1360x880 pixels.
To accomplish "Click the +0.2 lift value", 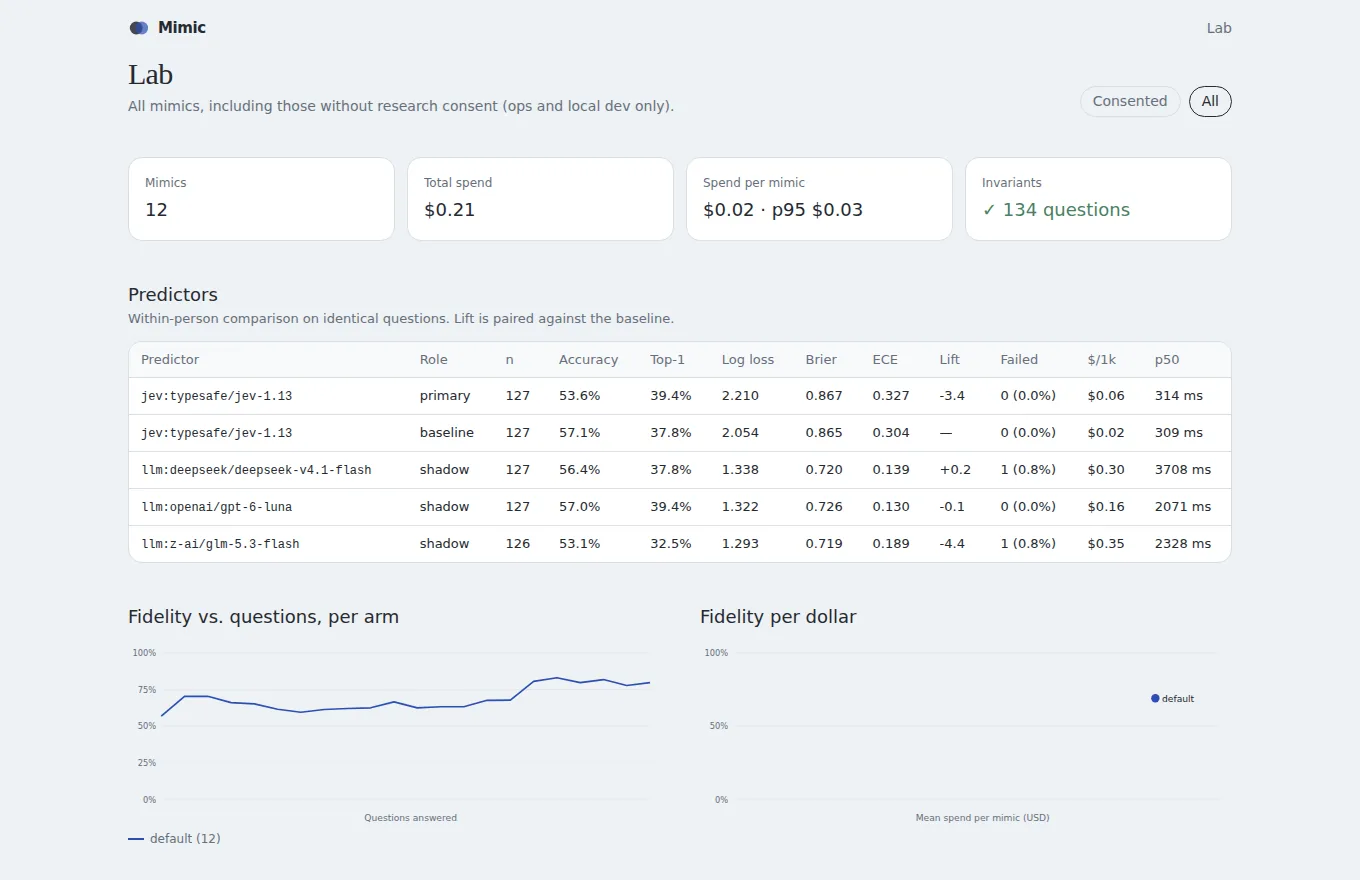I will pos(955,470).
